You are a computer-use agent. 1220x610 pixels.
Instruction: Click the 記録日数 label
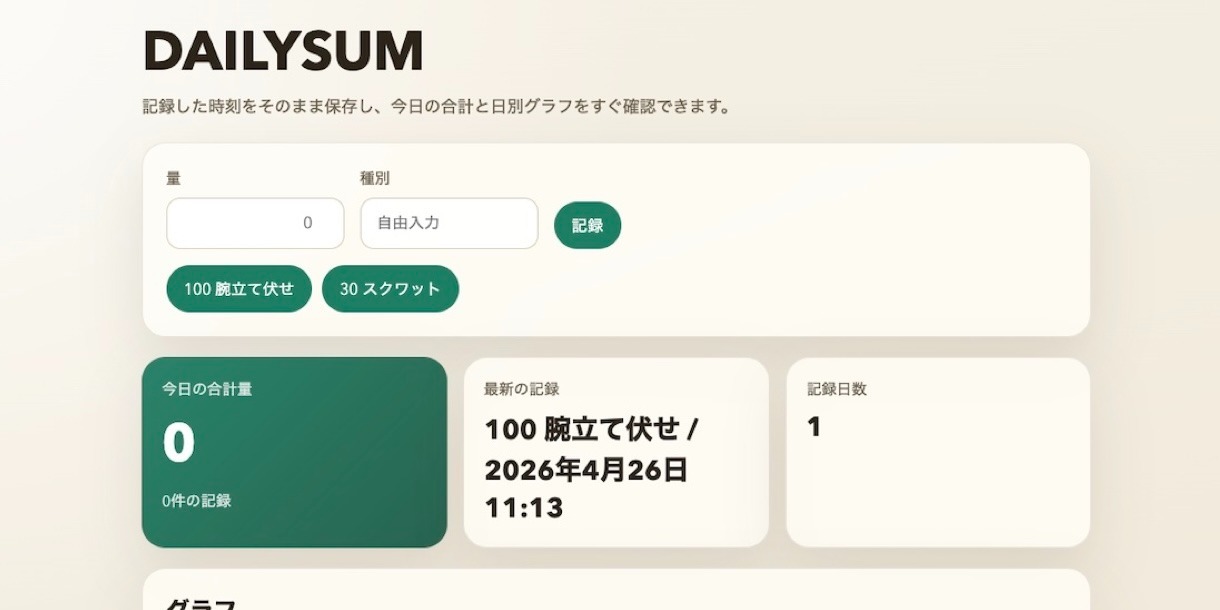[837, 389]
